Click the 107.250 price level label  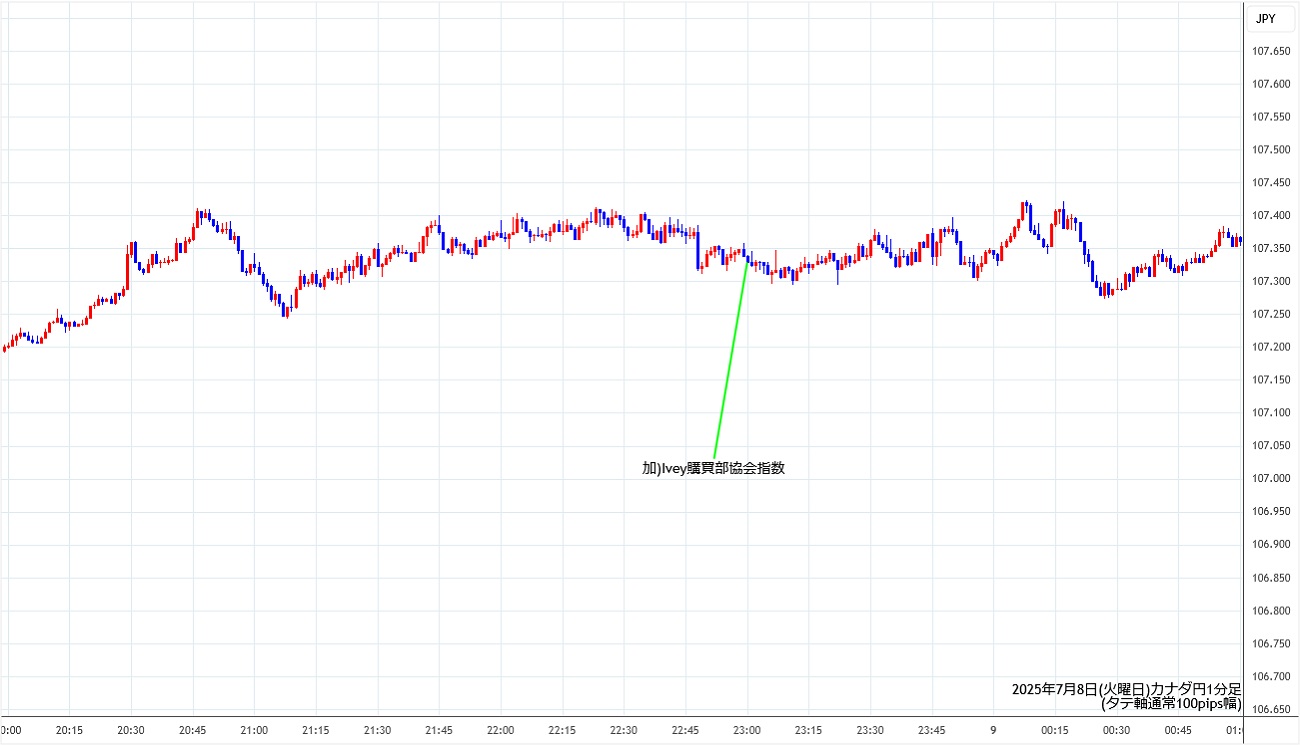(1271, 314)
